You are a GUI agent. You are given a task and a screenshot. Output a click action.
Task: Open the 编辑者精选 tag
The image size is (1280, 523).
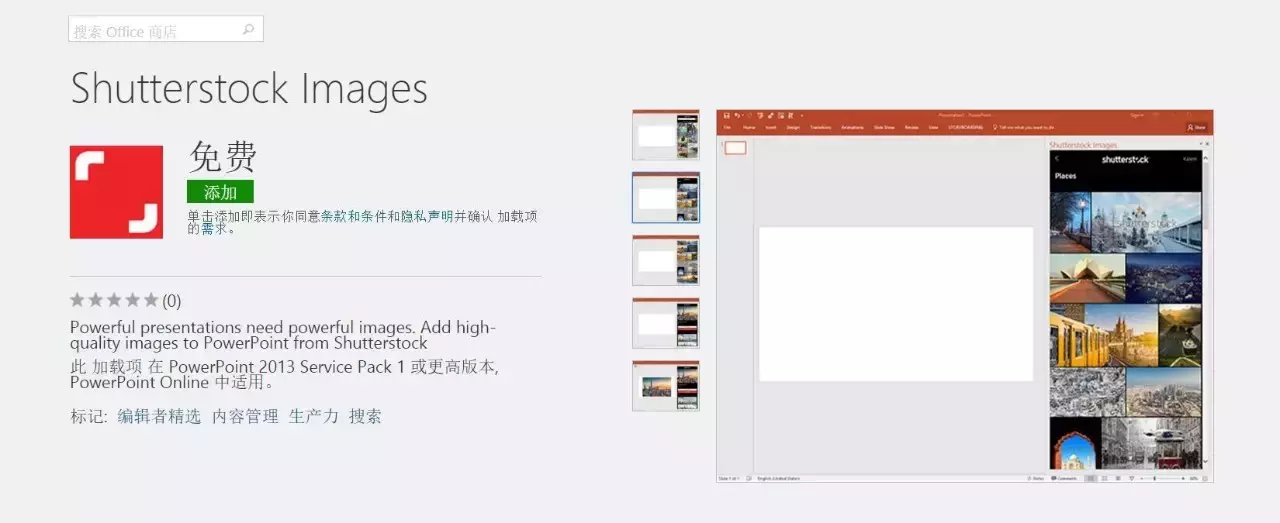click(159, 416)
